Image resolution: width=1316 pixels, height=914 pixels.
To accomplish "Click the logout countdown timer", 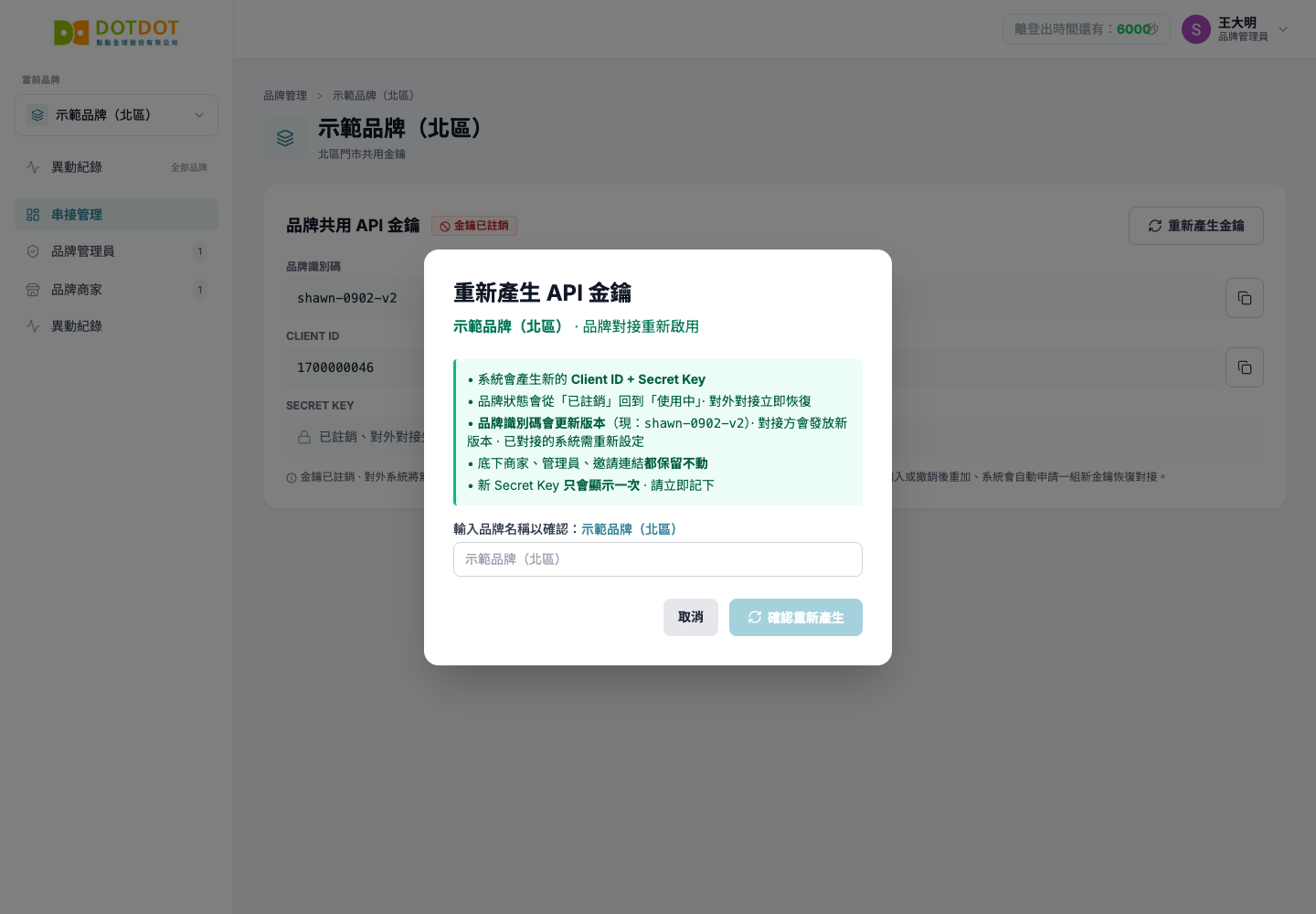I will tap(1087, 29).
